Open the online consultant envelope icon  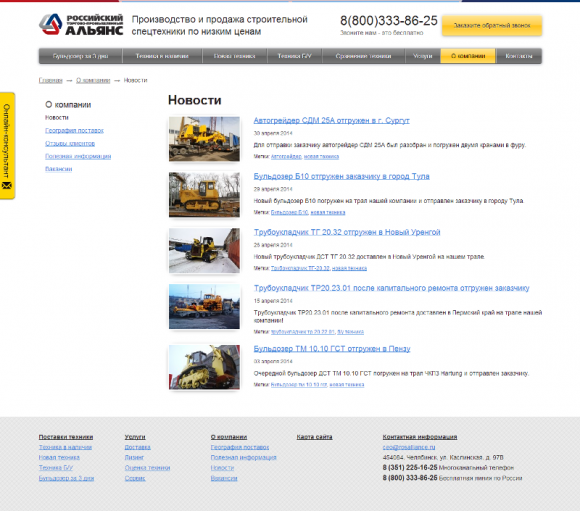coord(7,185)
